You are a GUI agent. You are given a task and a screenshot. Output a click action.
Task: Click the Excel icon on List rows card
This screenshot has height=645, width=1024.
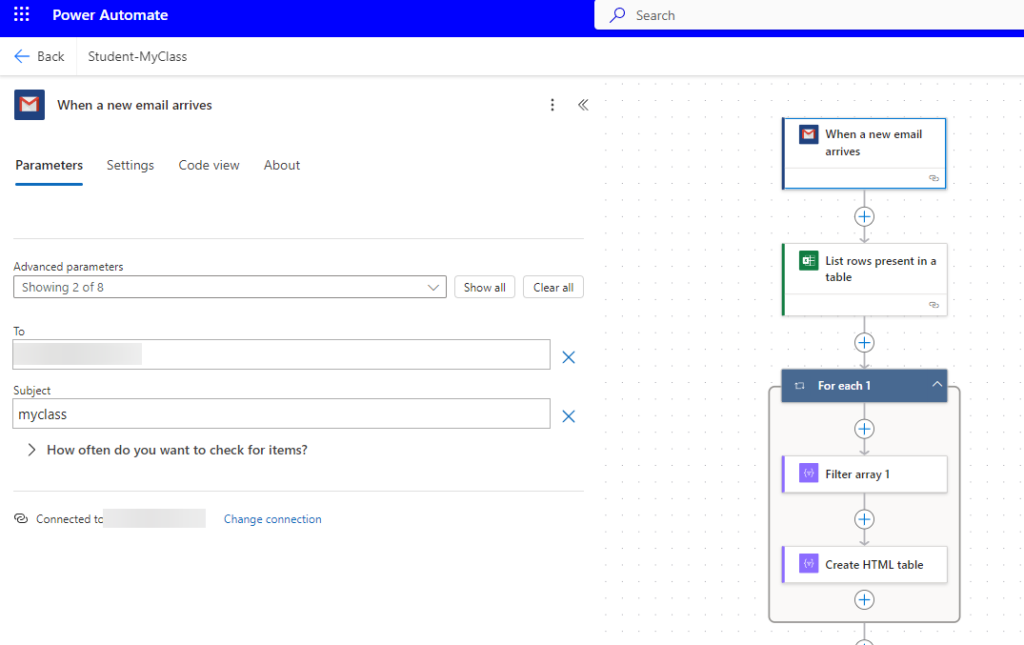click(x=808, y=260)
